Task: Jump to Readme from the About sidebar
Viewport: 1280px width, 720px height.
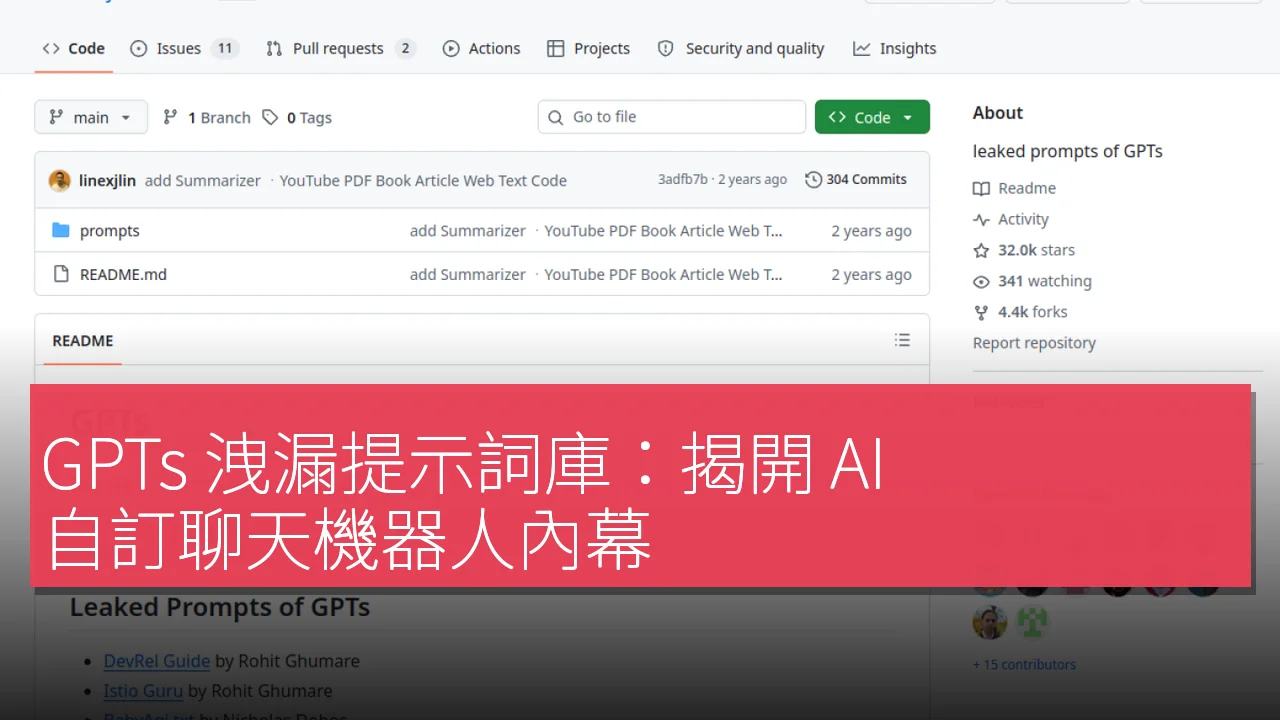Action: pyautogui.click(x=1014, y=188)
